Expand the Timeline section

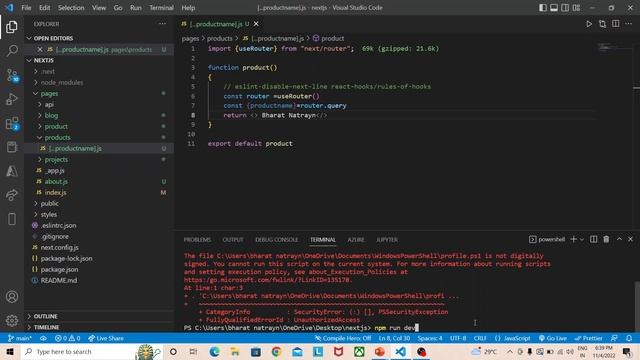29,327
